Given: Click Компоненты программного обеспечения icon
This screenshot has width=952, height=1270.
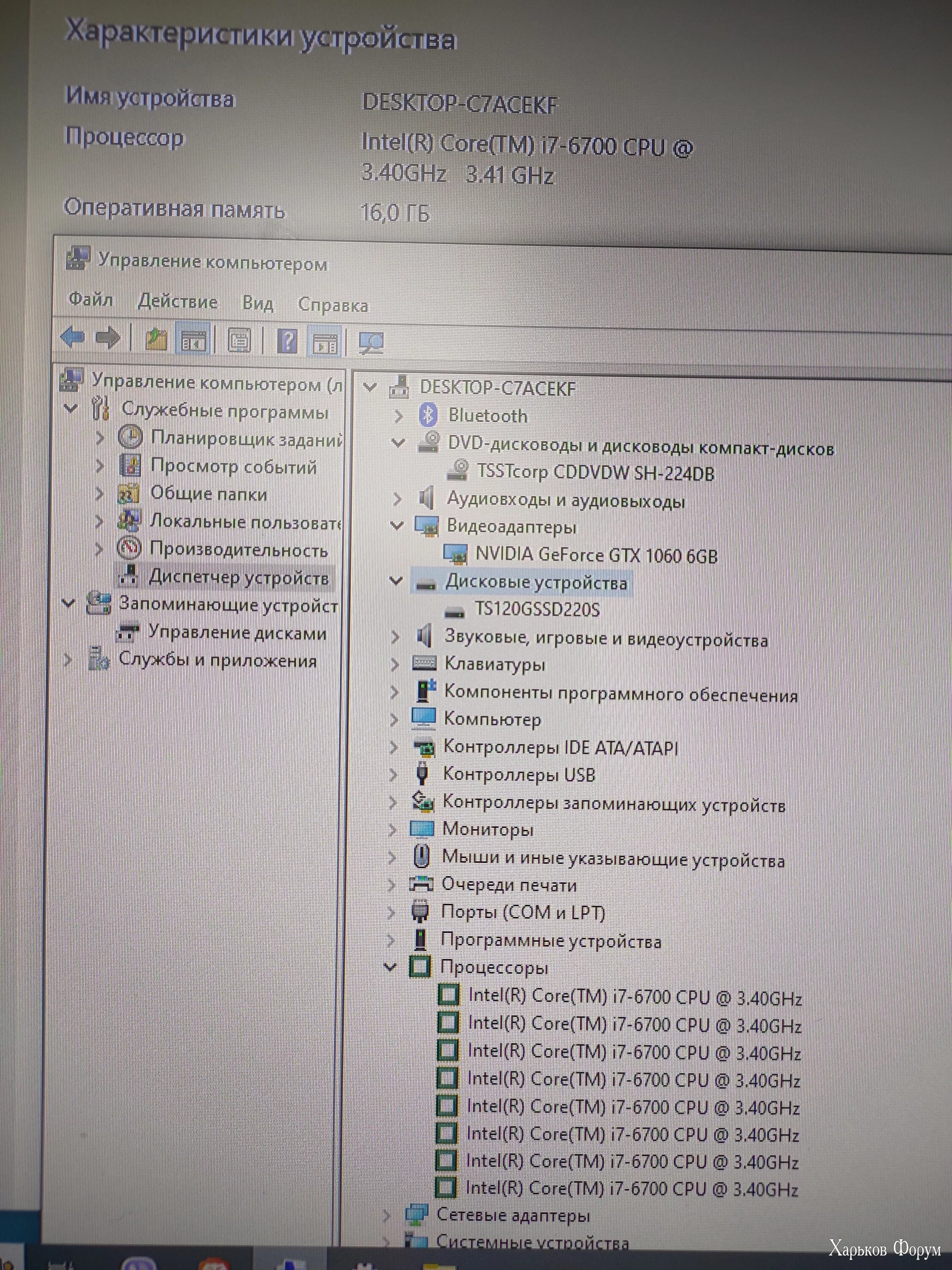Looking at the screenshot, I should (425, 691).
